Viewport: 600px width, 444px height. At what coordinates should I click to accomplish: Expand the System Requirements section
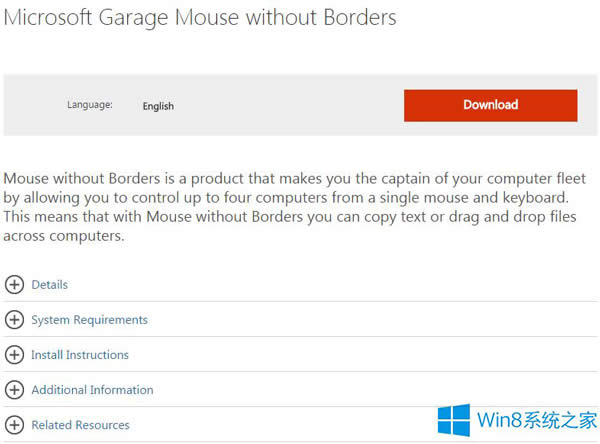pyautogui.click(x=89, y=320)
